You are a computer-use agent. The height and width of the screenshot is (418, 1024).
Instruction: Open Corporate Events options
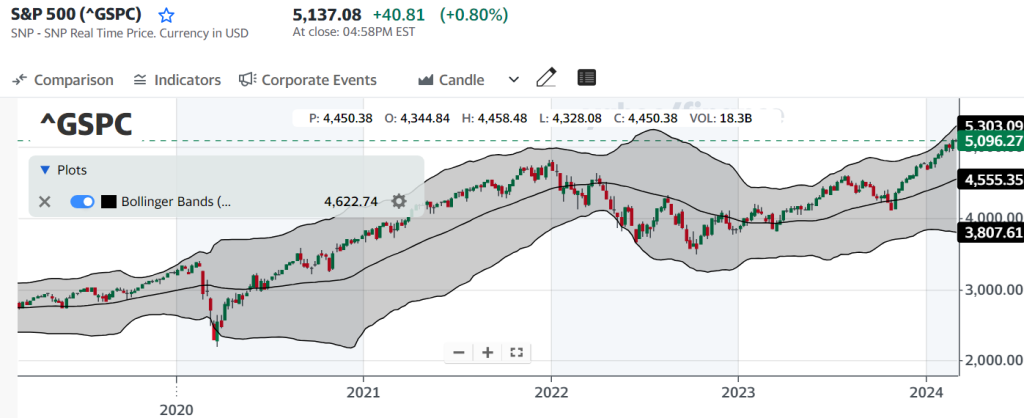(308, 80)
